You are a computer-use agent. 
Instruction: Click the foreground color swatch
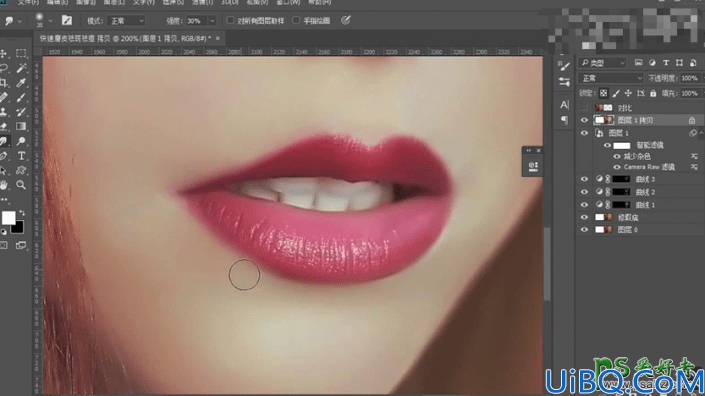(9, 218)
